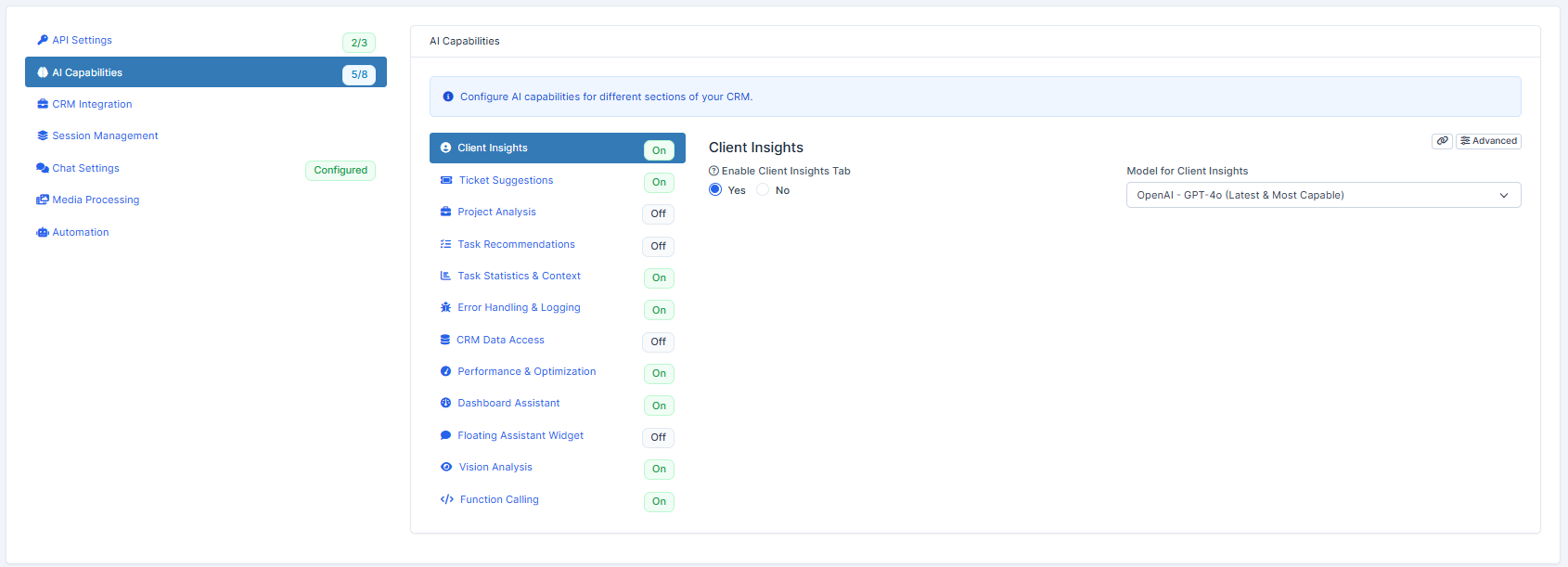This screenshot has height=567, width=1568.
Task: Switch to the Chat Settings section
Action: click(85, 168)
